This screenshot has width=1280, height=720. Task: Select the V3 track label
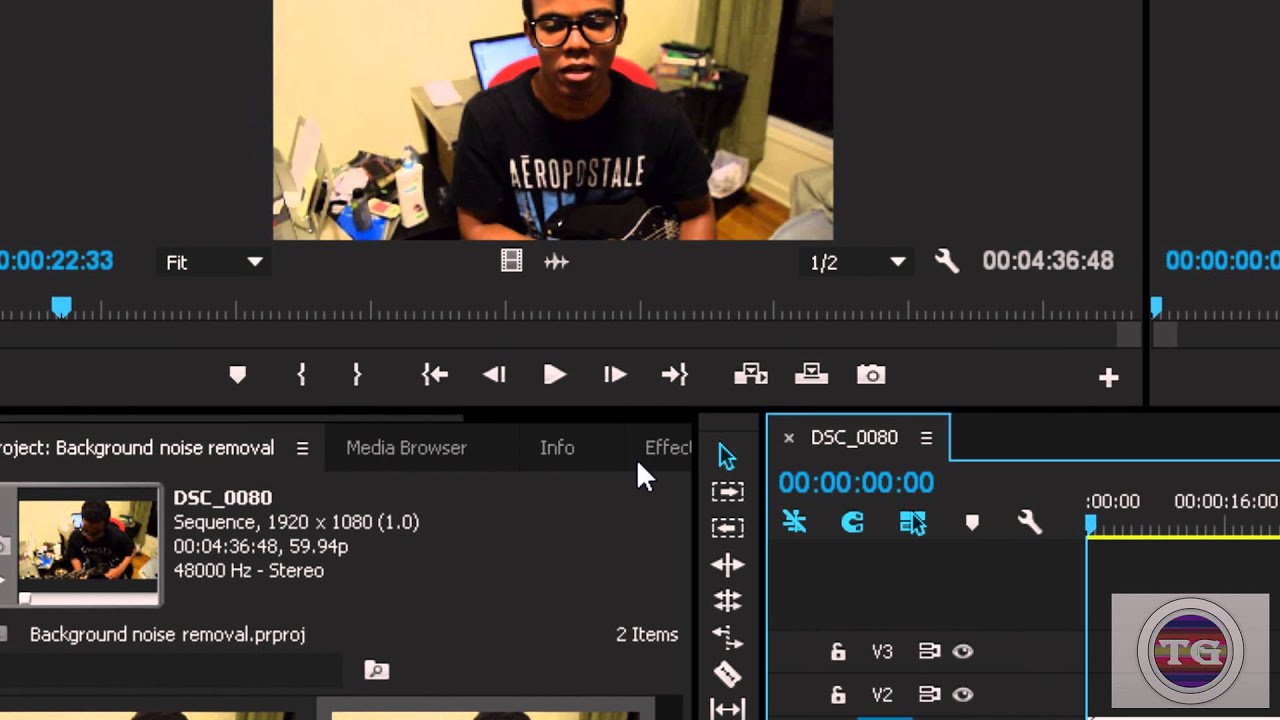(881, 652)
